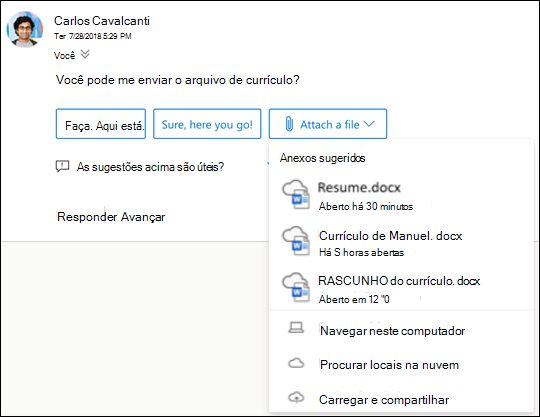Attach Resume.docx from suggested attachments

coord(401,195)
